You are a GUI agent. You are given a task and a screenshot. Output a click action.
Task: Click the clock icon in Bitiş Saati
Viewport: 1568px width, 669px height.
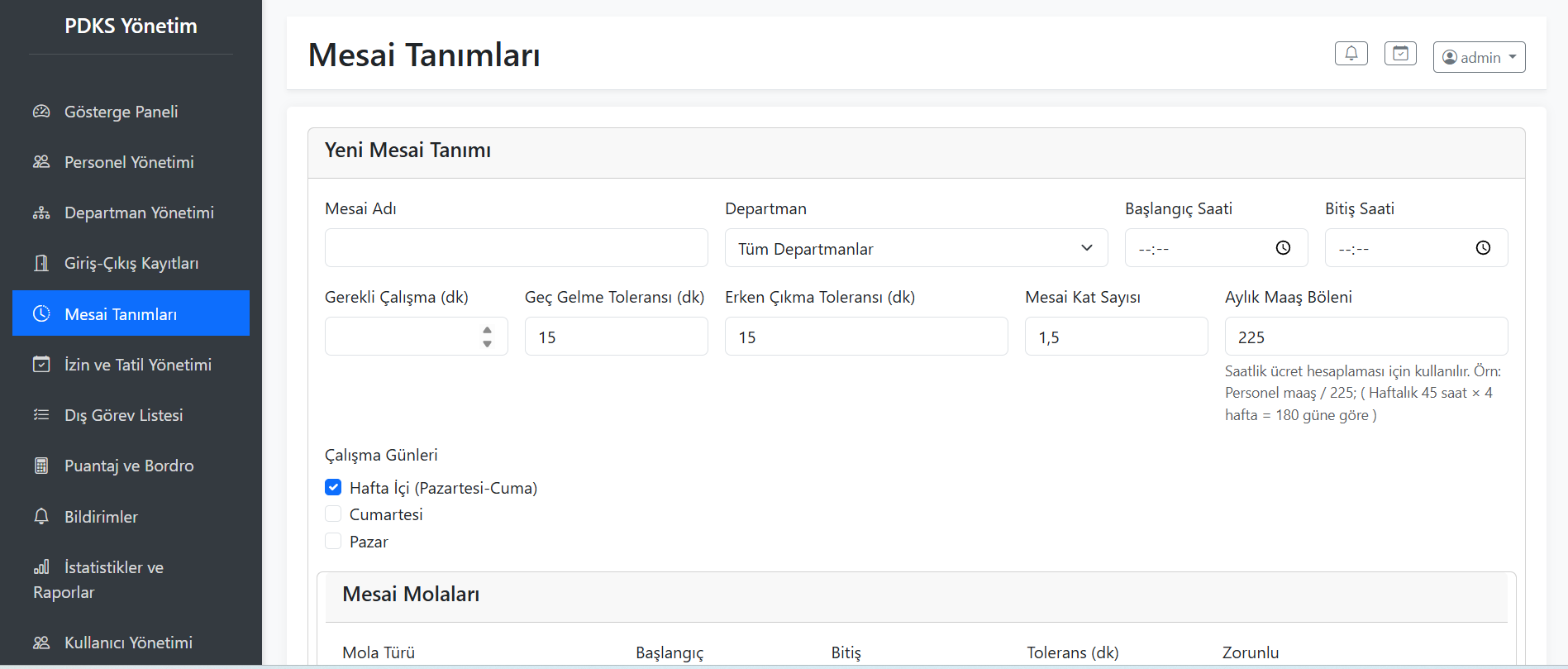1483,248
